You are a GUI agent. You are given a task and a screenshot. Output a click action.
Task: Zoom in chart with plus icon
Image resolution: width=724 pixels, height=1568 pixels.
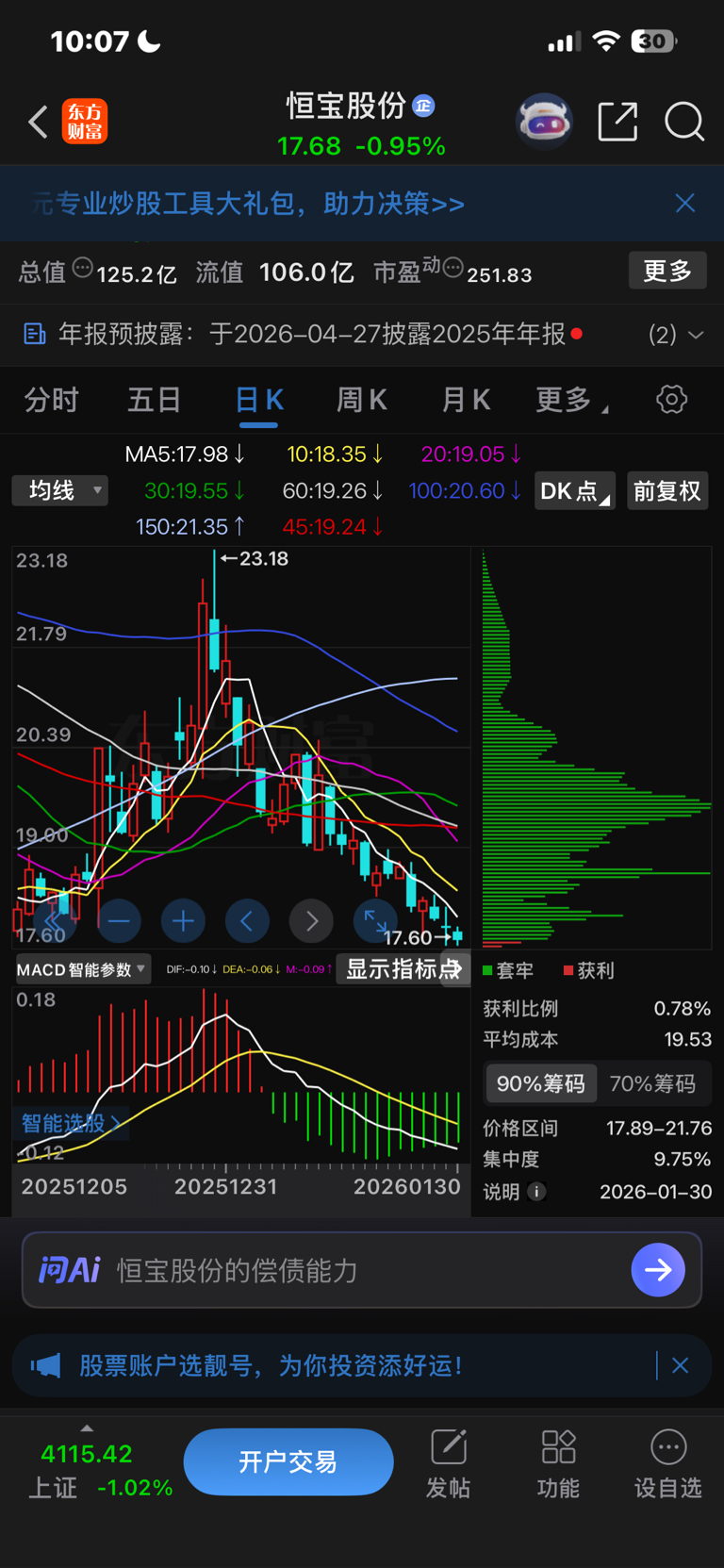click(x=183, y=920)
